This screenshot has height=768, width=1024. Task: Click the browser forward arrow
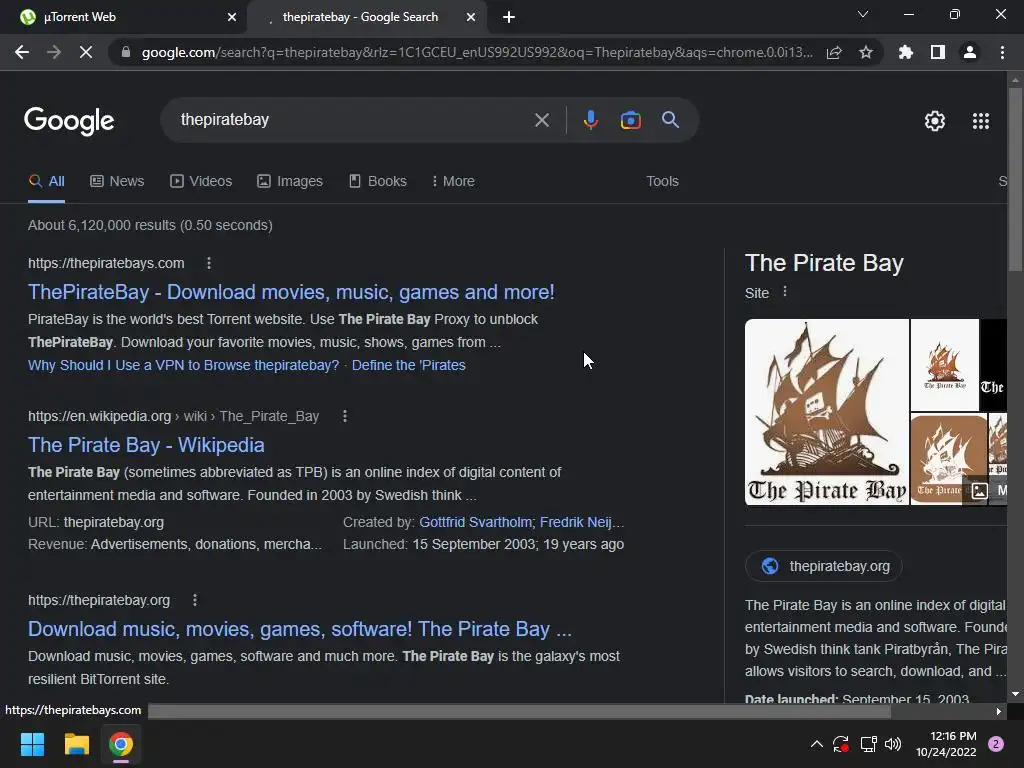[54, 52]
